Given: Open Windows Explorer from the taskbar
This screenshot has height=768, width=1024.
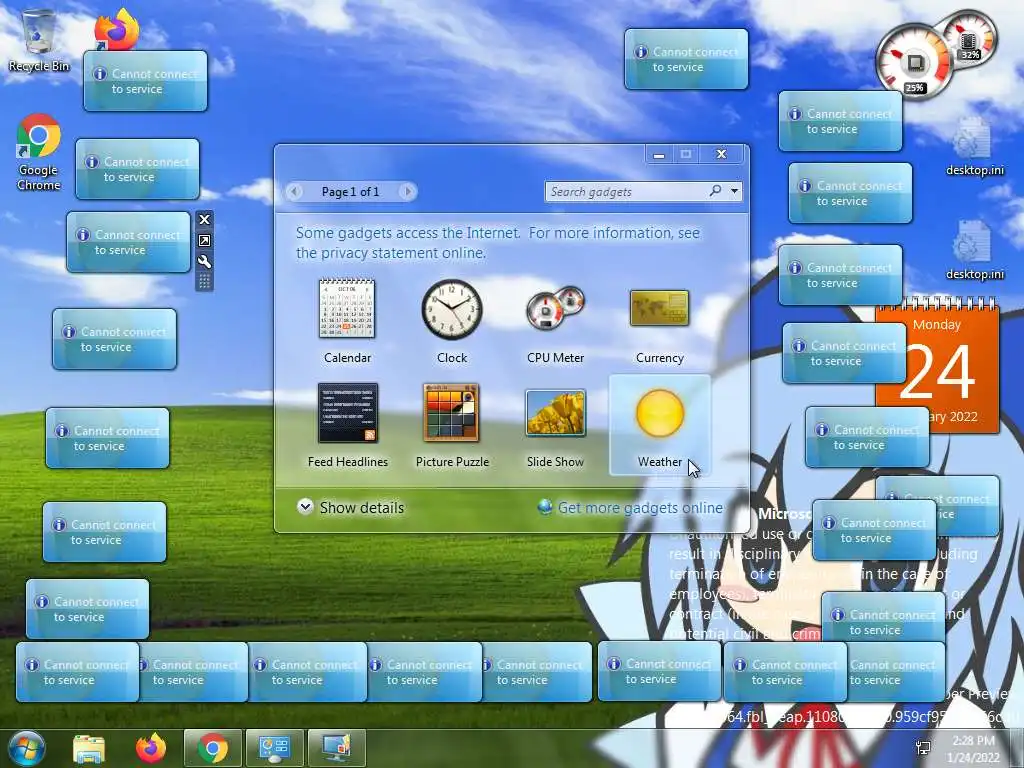Looking at the screenshot, I should coord(89,748).
